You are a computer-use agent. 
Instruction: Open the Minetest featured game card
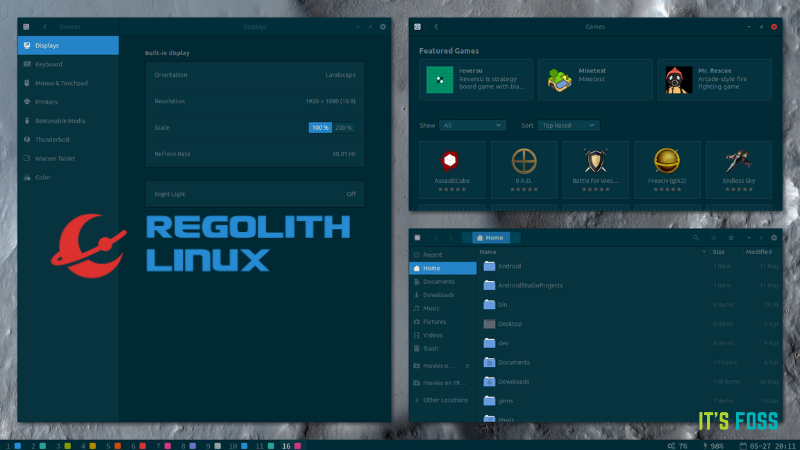595,80
